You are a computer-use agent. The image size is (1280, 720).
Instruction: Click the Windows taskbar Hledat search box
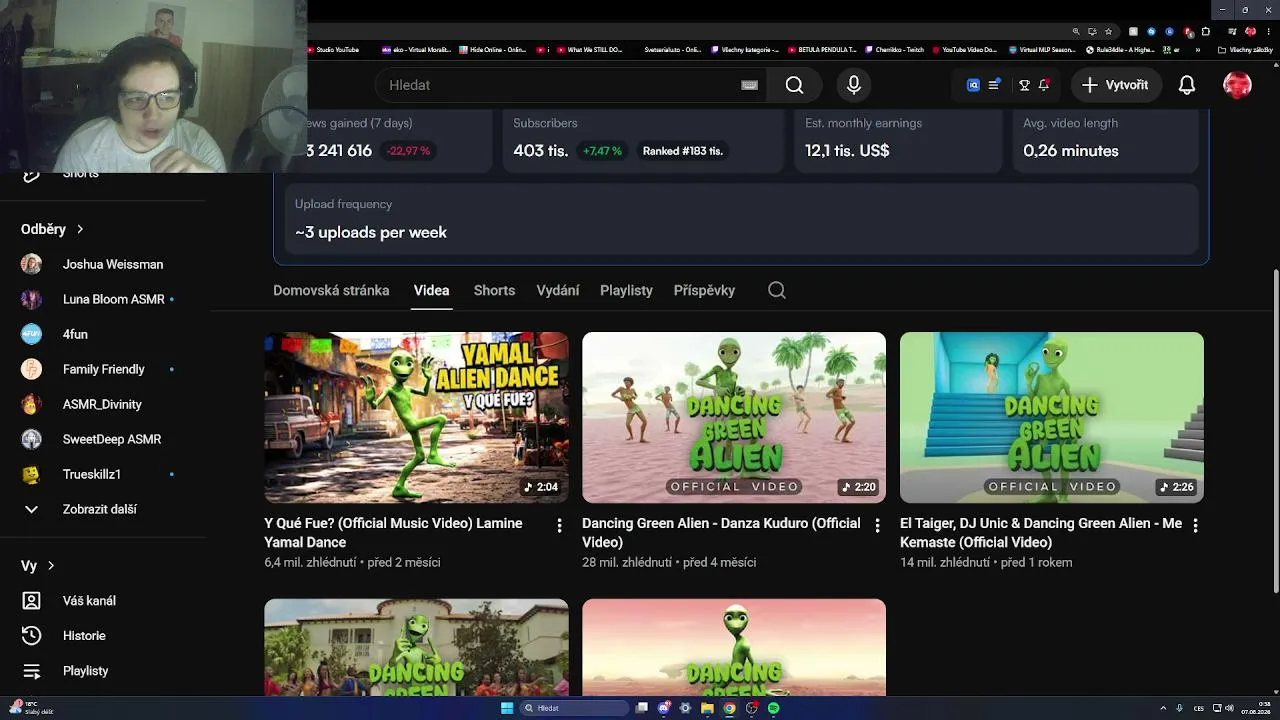[574, 708]
